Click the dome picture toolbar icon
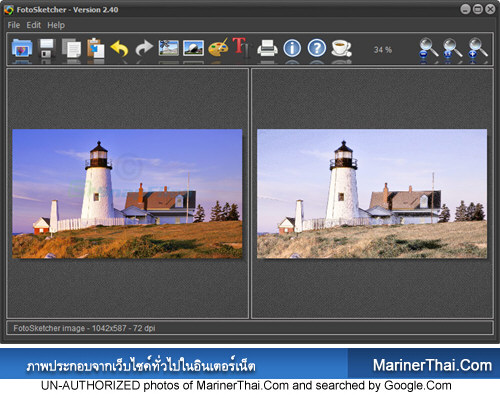Image resolution: width=500 pixels, height=398 pixels. coord(193,48)
